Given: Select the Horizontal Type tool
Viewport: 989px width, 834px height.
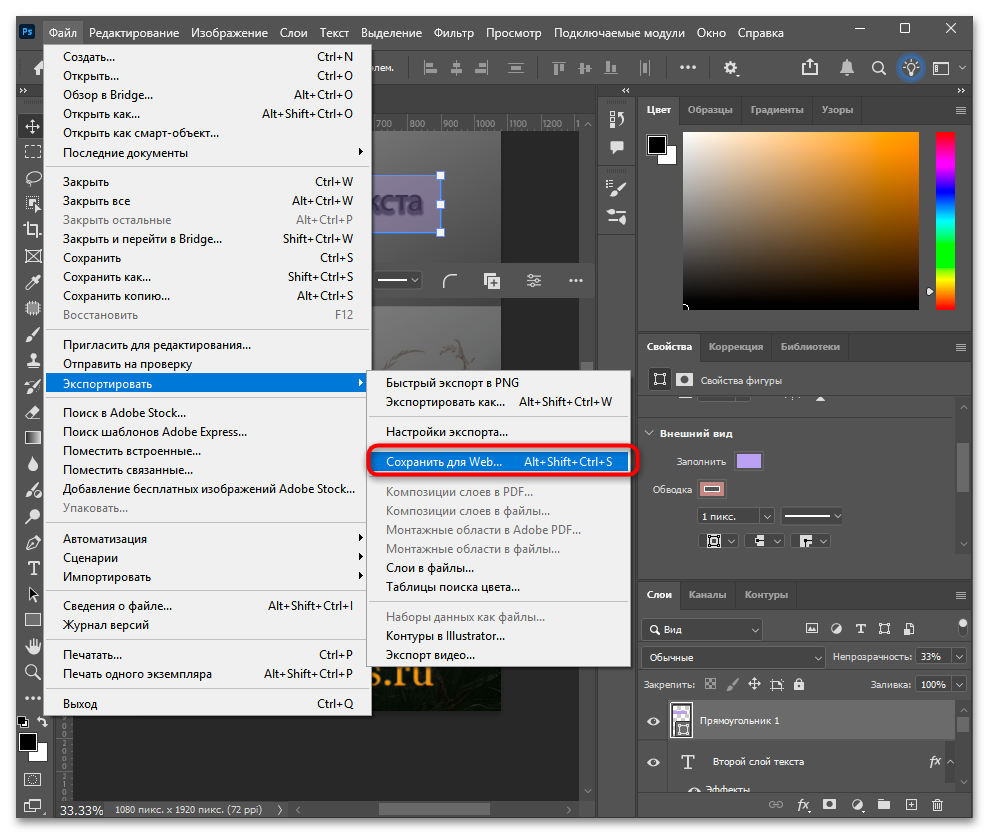Looking at the screenshot, I should [x=32, y=568].
